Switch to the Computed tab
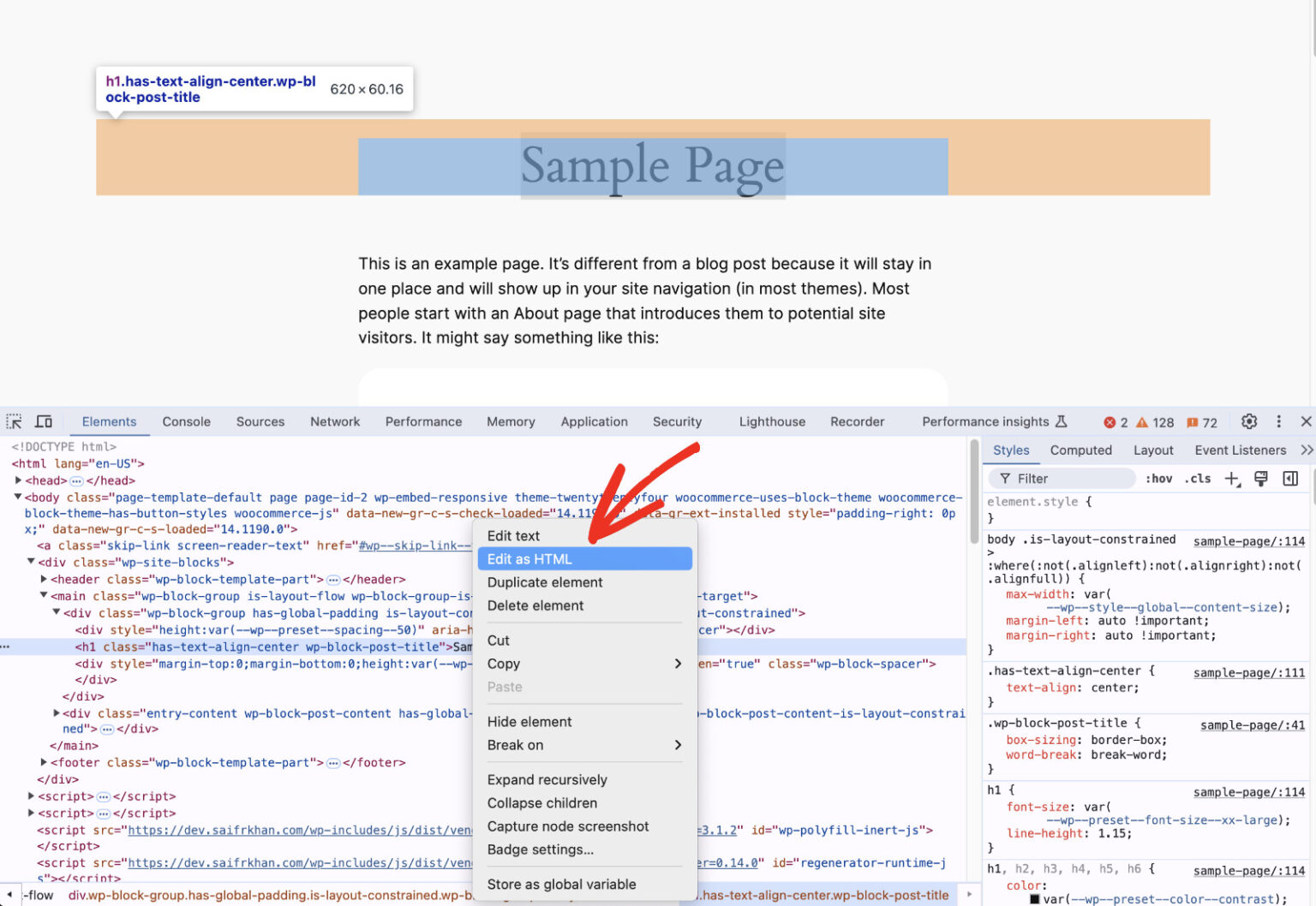Screen dimensions: 1316x906 click(x=1081, y=450)
